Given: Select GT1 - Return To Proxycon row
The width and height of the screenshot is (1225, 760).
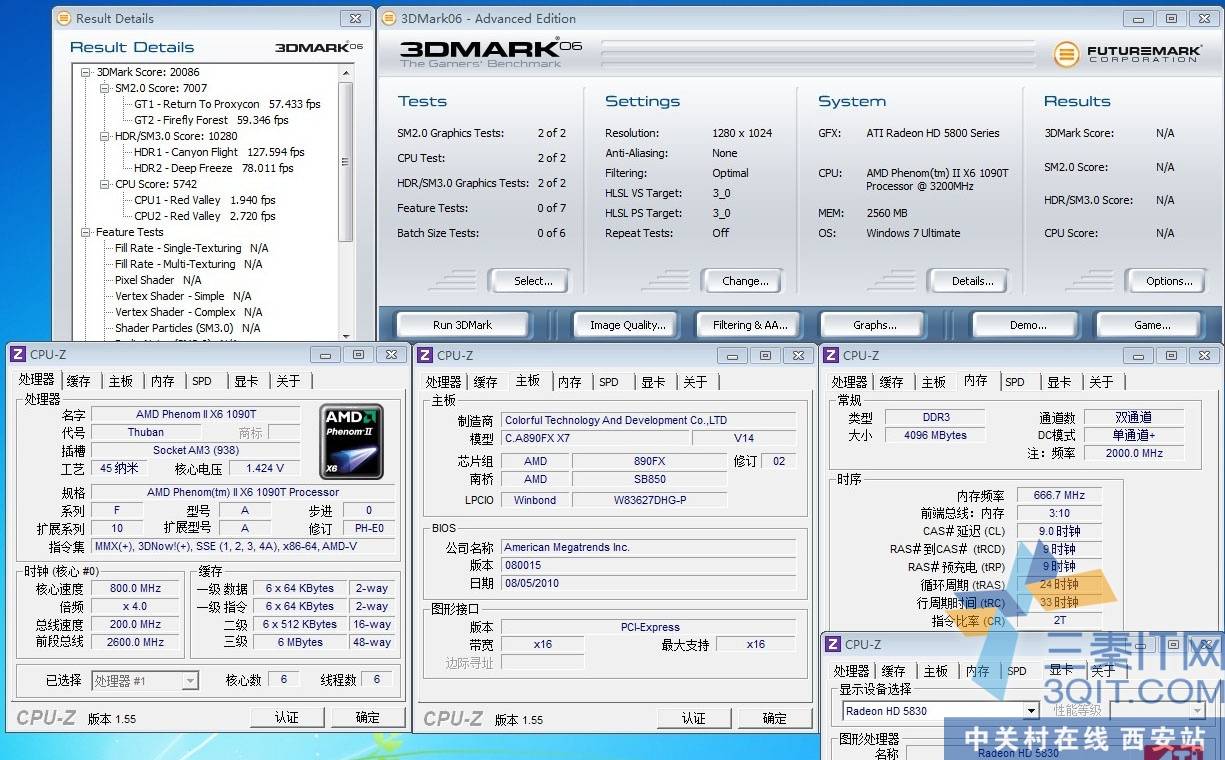Looking at the screenshot, I should pyautogui.click(x=227, y=104).
